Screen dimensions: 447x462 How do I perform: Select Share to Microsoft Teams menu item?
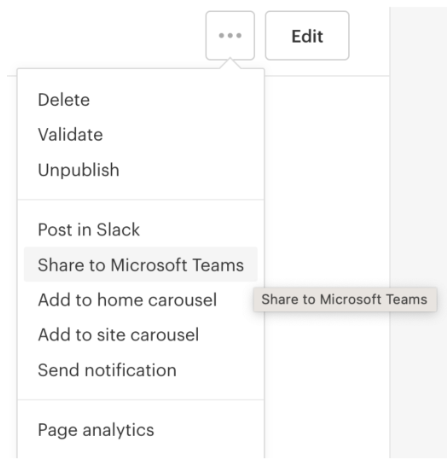pos(141,265)
